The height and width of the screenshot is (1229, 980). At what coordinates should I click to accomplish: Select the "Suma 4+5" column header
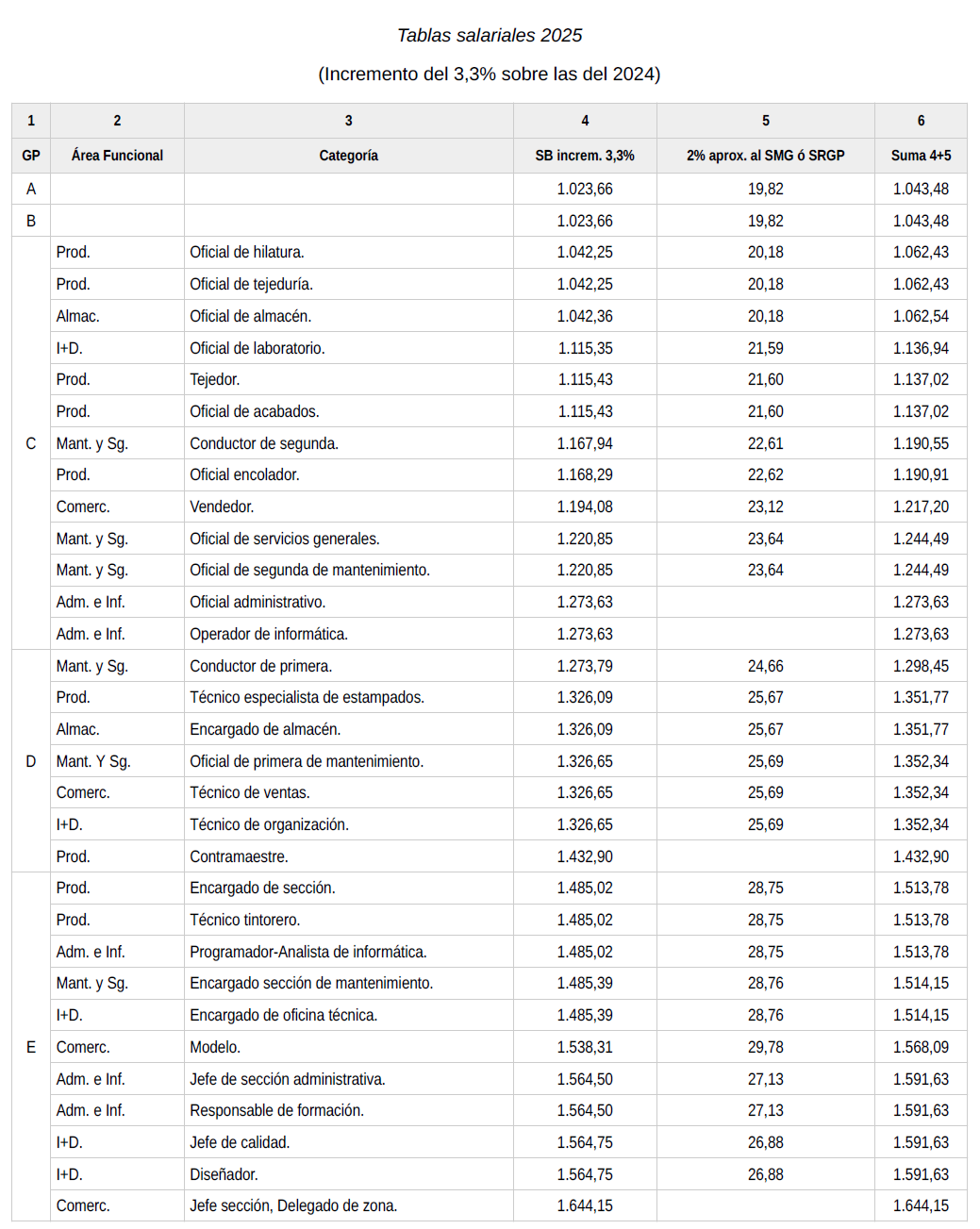[x=921, y=156]
